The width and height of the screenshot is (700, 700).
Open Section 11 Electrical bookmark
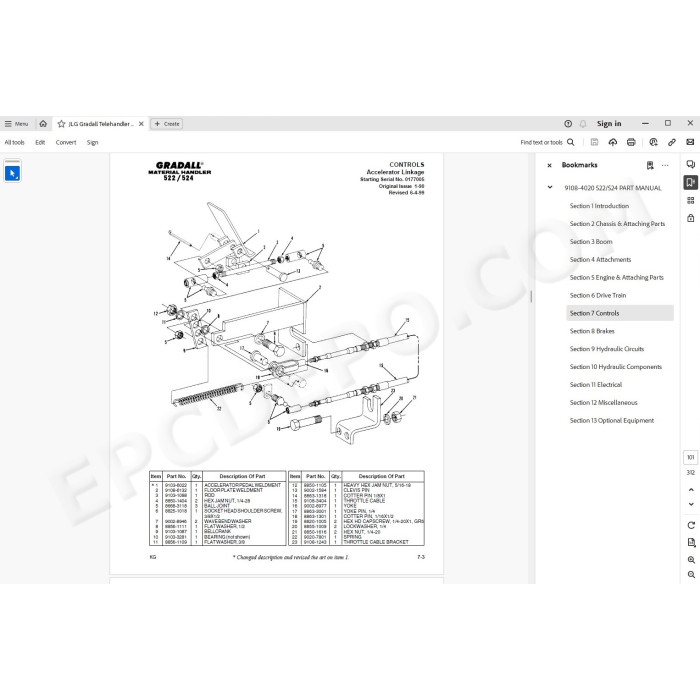click(x=596, y=384)
